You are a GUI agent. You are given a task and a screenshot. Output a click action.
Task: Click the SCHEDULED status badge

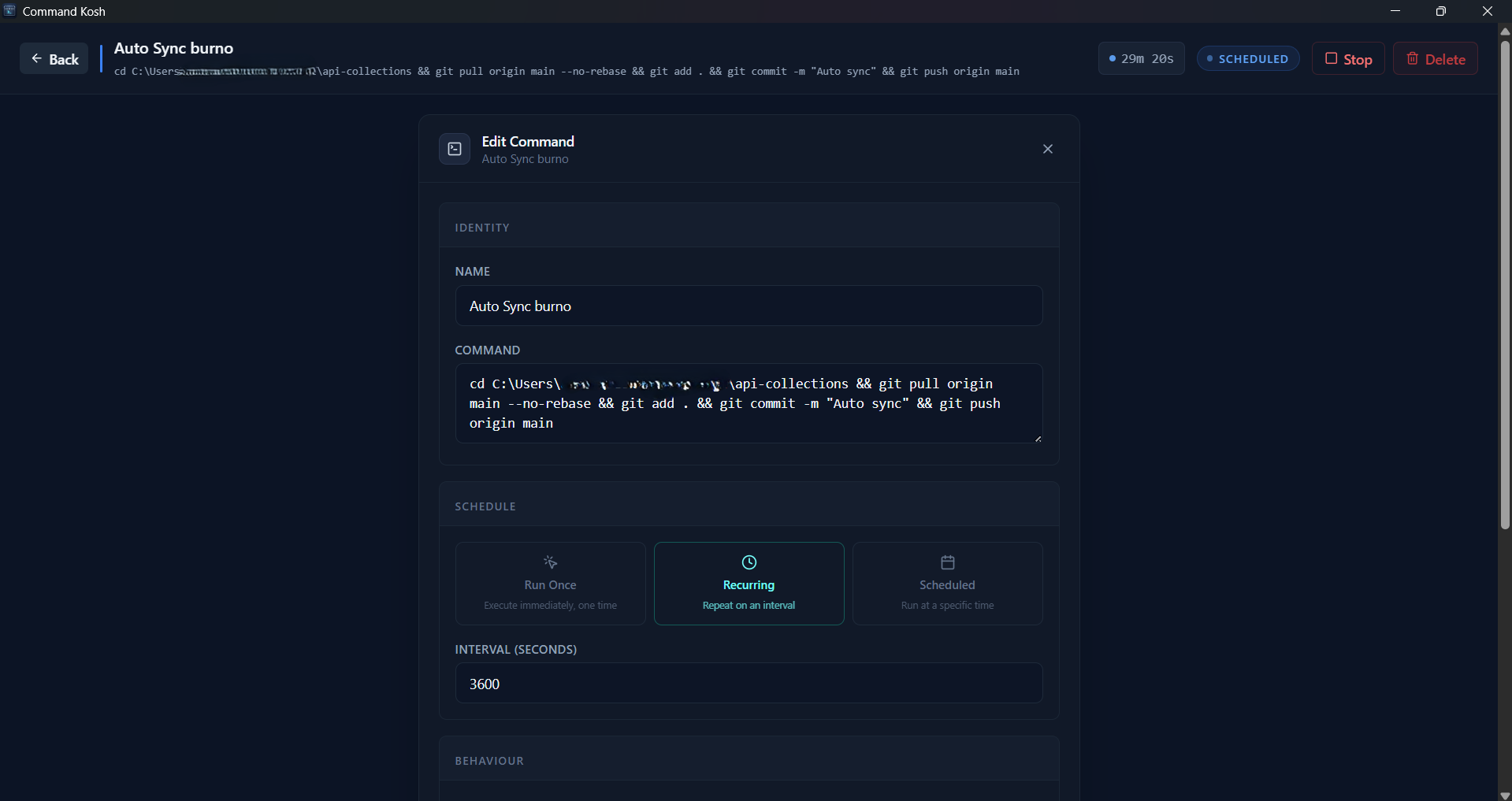tap(1247, 59)
